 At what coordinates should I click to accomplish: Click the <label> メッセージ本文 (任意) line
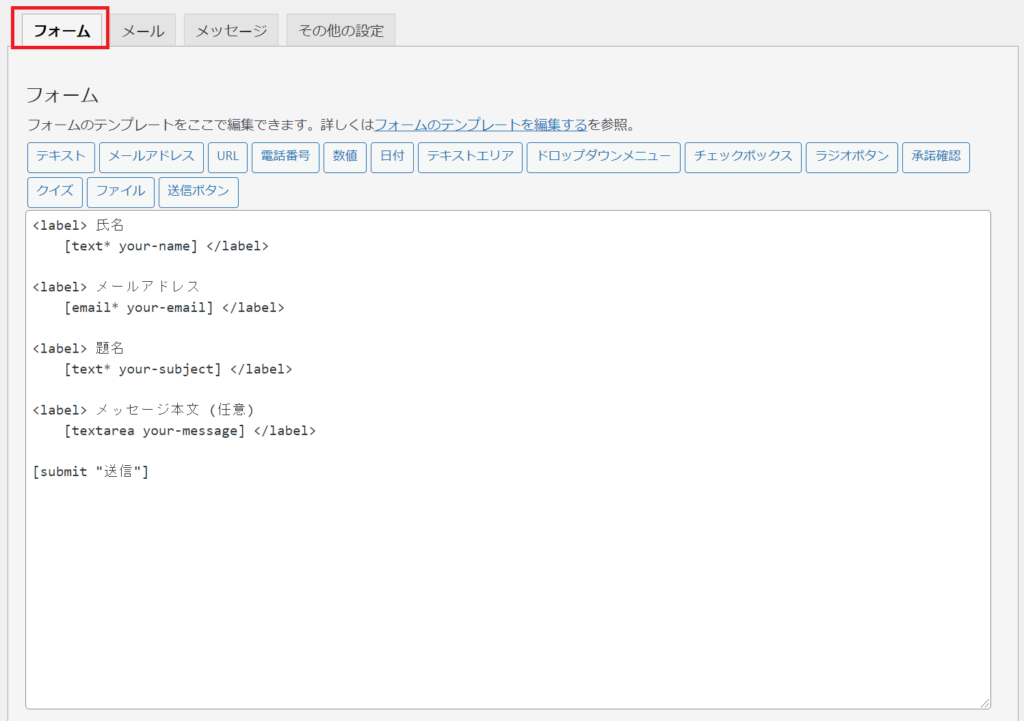click(143, 409)
